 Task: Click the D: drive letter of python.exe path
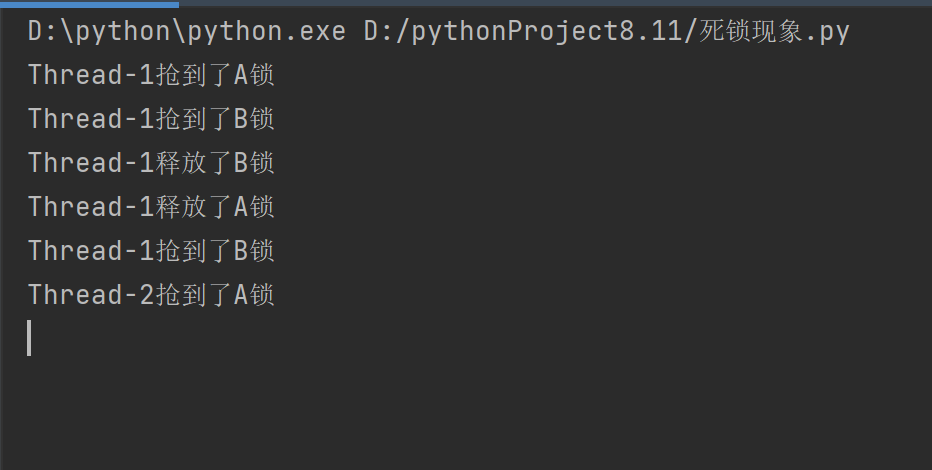coord(40,32)
